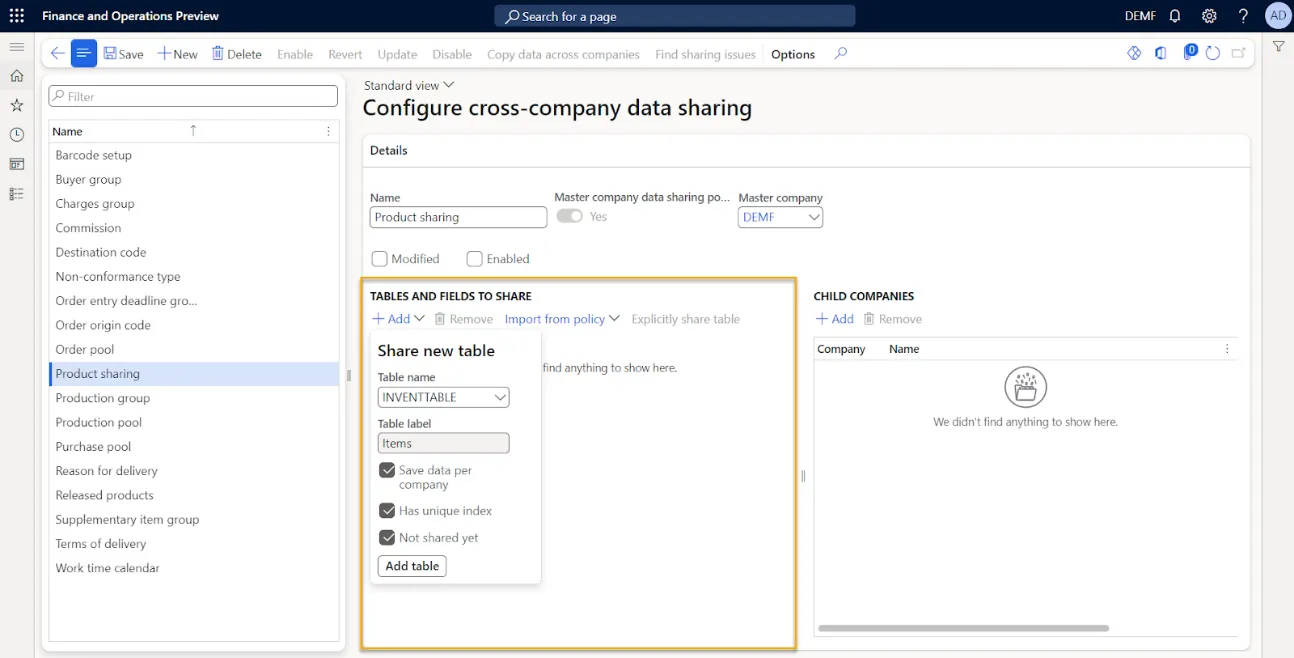Open attachments icon with 0 badge
The image size is (1294, 658).
1189,52
